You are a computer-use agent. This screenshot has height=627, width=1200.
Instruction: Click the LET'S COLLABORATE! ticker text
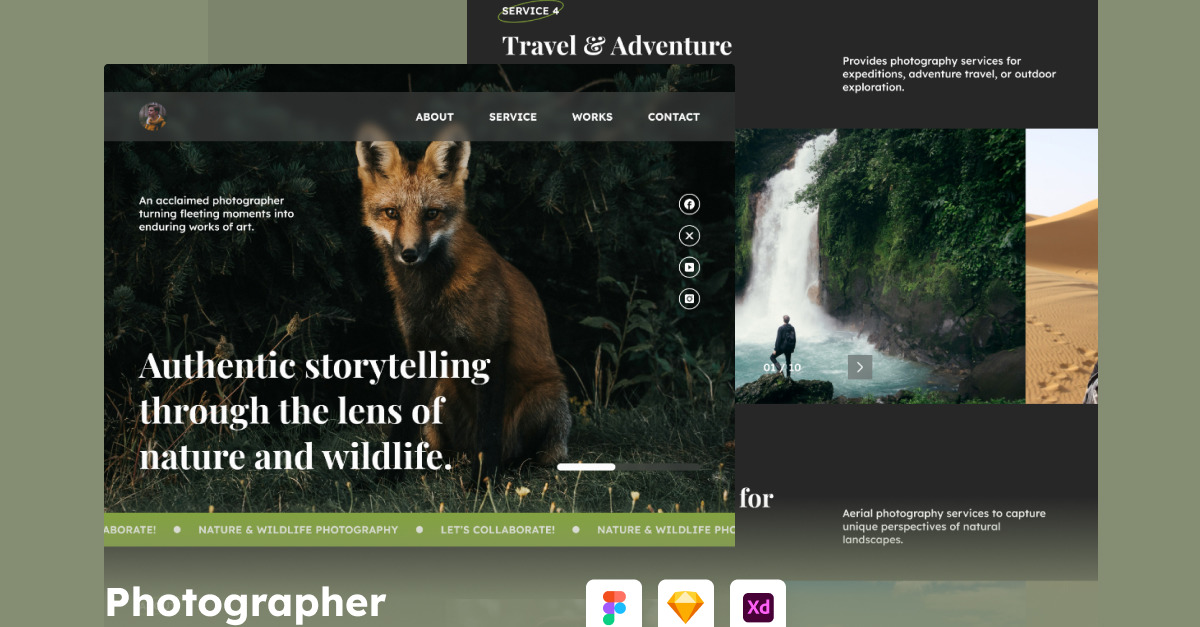[x=498, y=530]
